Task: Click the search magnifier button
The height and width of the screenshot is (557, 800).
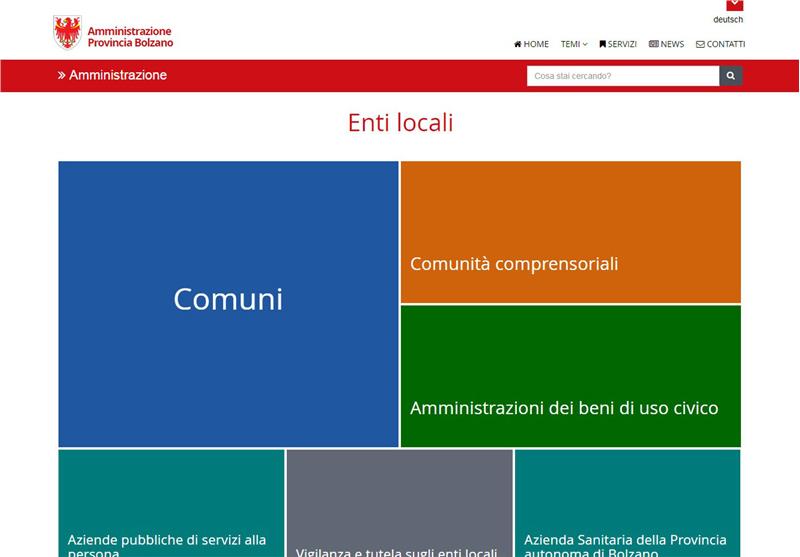Action: tap(731, 76)
